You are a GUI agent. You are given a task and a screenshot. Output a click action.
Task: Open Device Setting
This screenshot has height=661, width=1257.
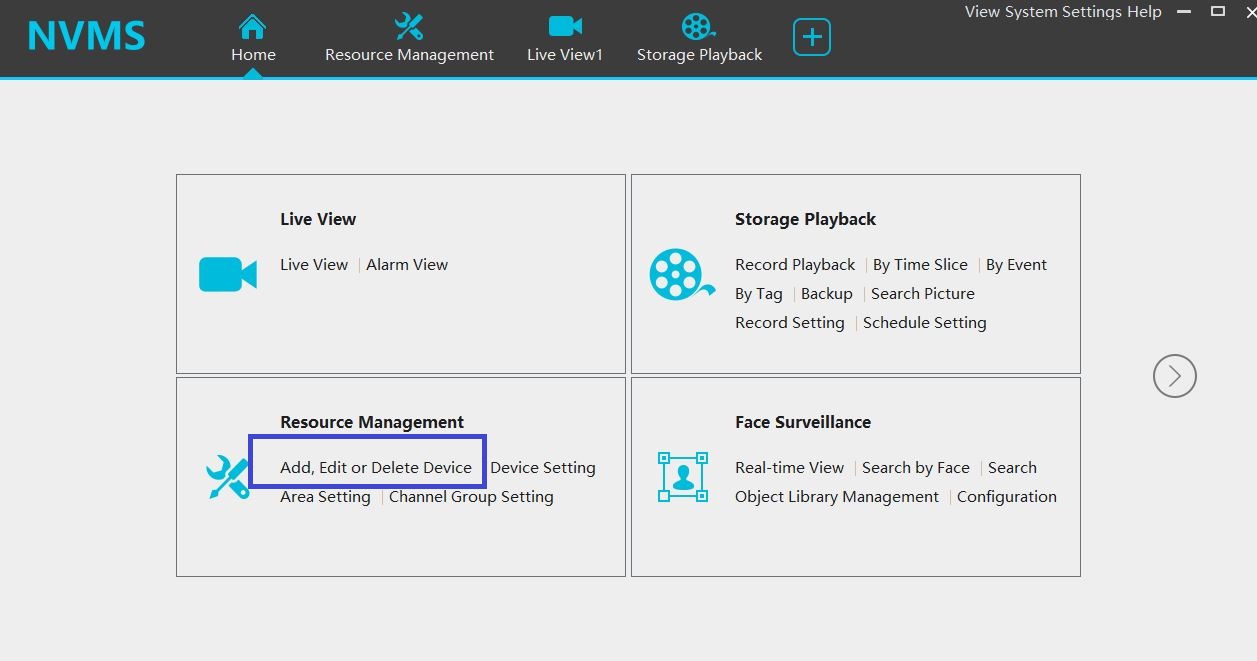[x=543, y=467]
